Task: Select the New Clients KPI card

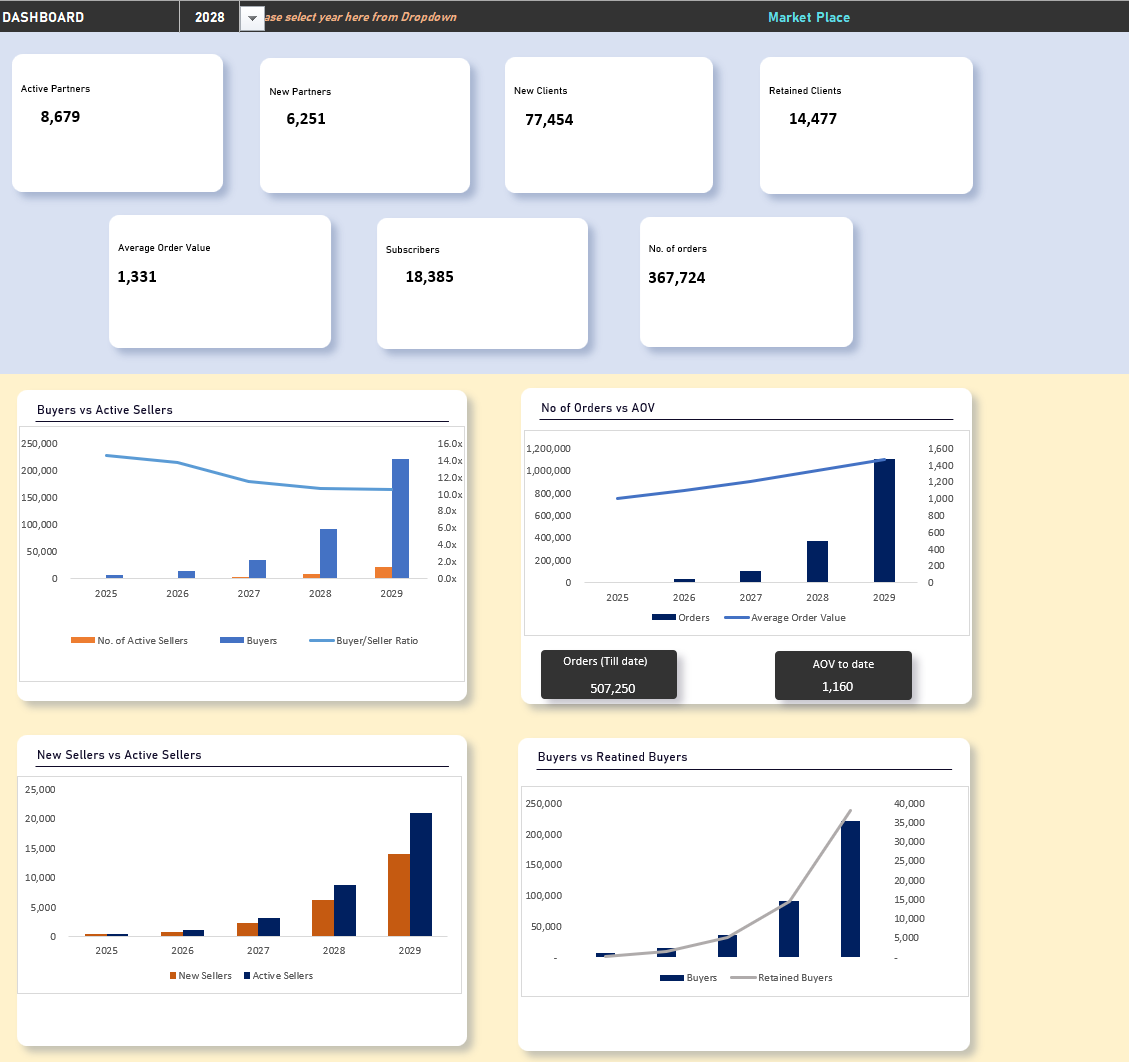Action: [608, 125]
